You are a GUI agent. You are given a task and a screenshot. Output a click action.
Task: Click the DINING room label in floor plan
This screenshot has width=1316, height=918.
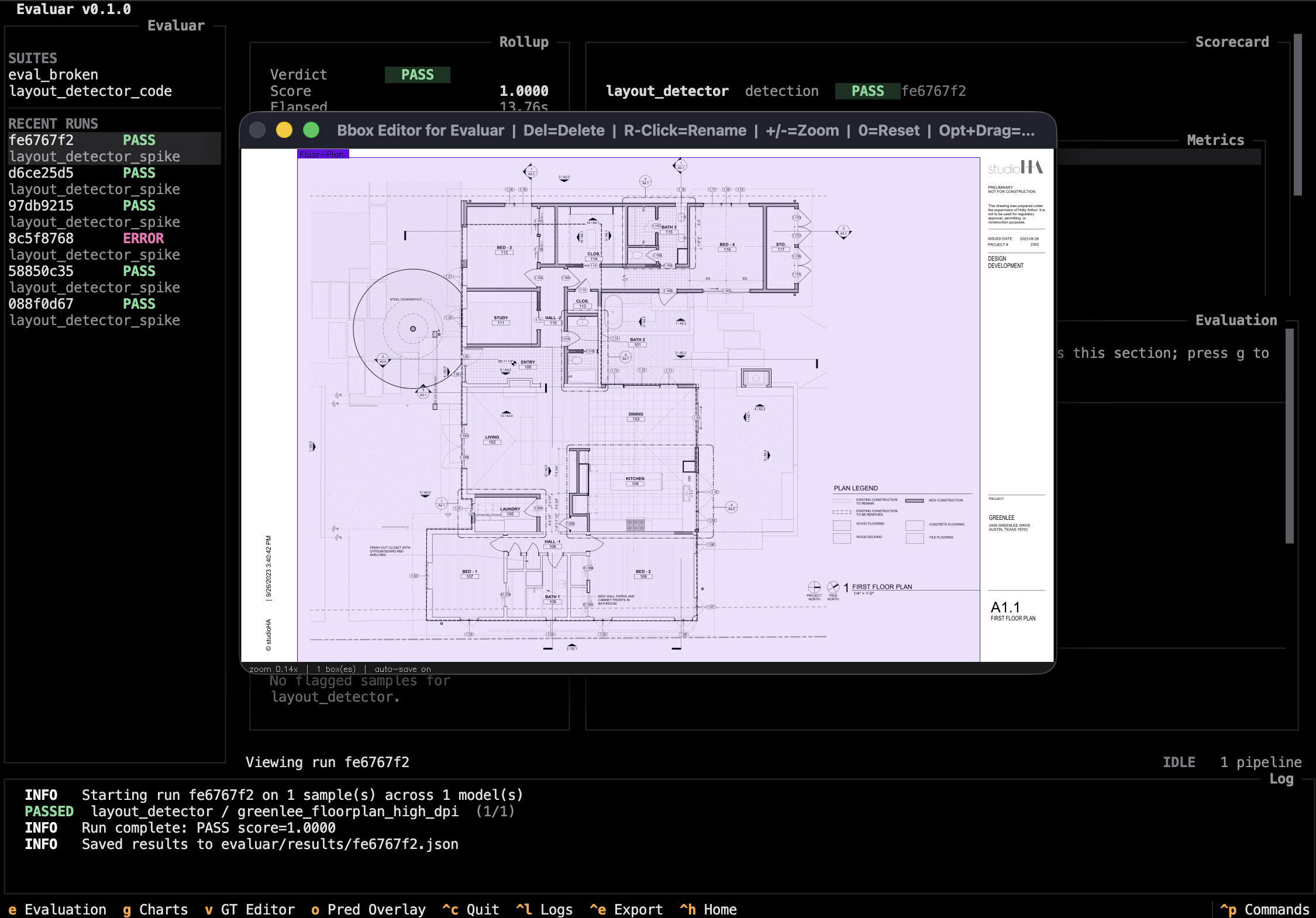click(x=636, y=414)
